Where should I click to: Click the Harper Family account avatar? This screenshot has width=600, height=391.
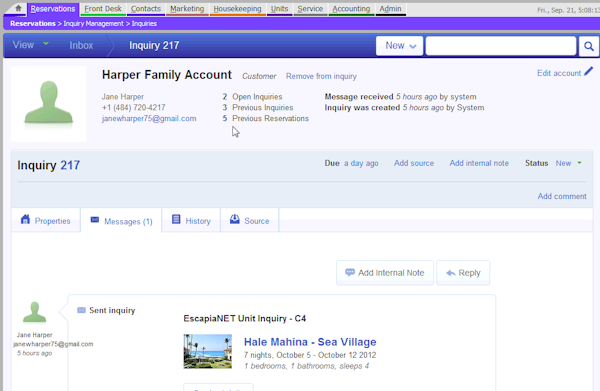49,104
